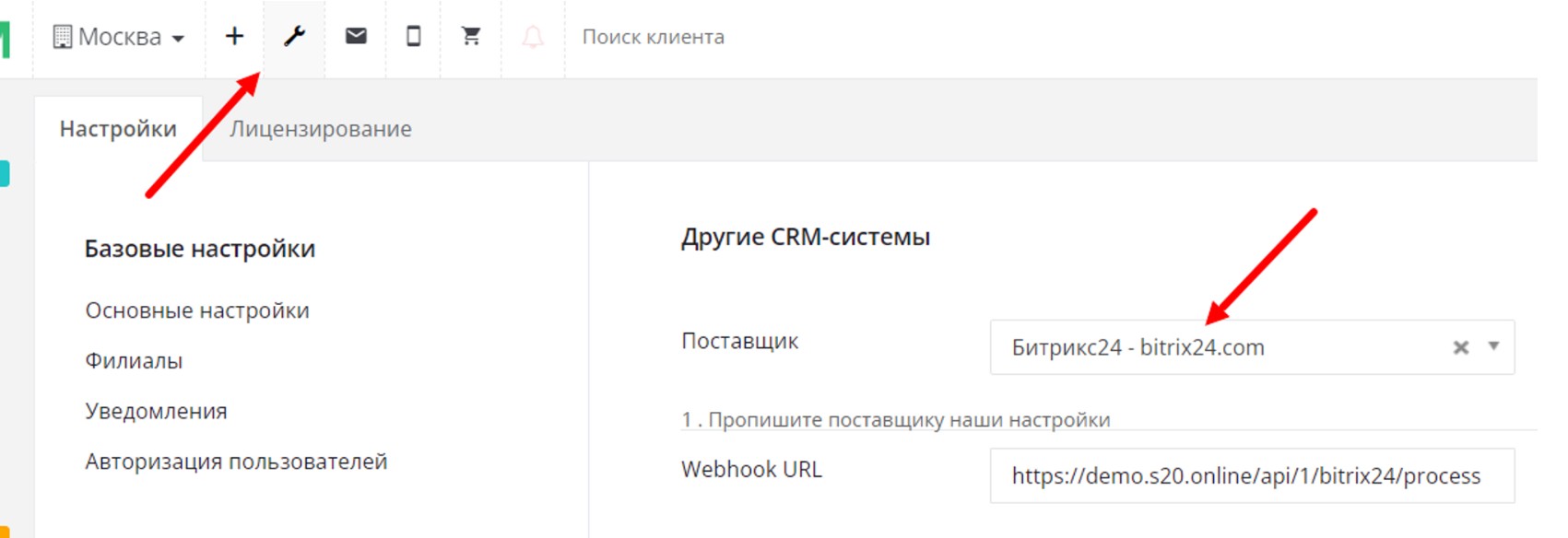
Task: Open the shopping cart icon
Action: click(471, 36)
